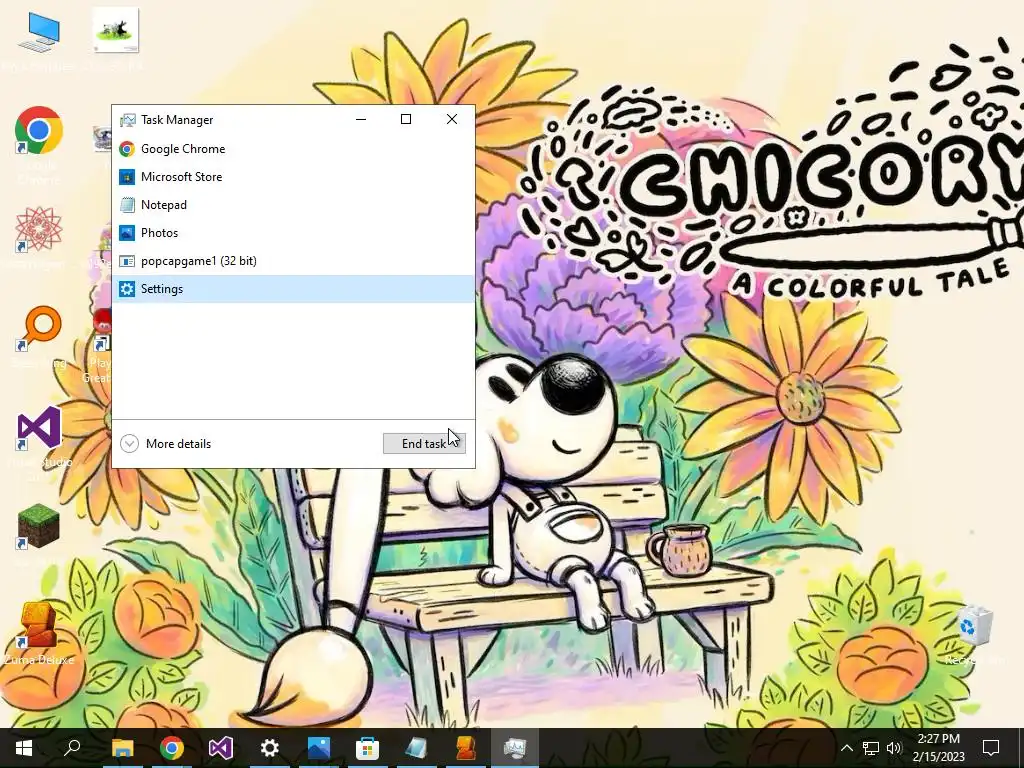Click the popcapgame1 icon in task list
The image size is (1024, 768).
127,261
